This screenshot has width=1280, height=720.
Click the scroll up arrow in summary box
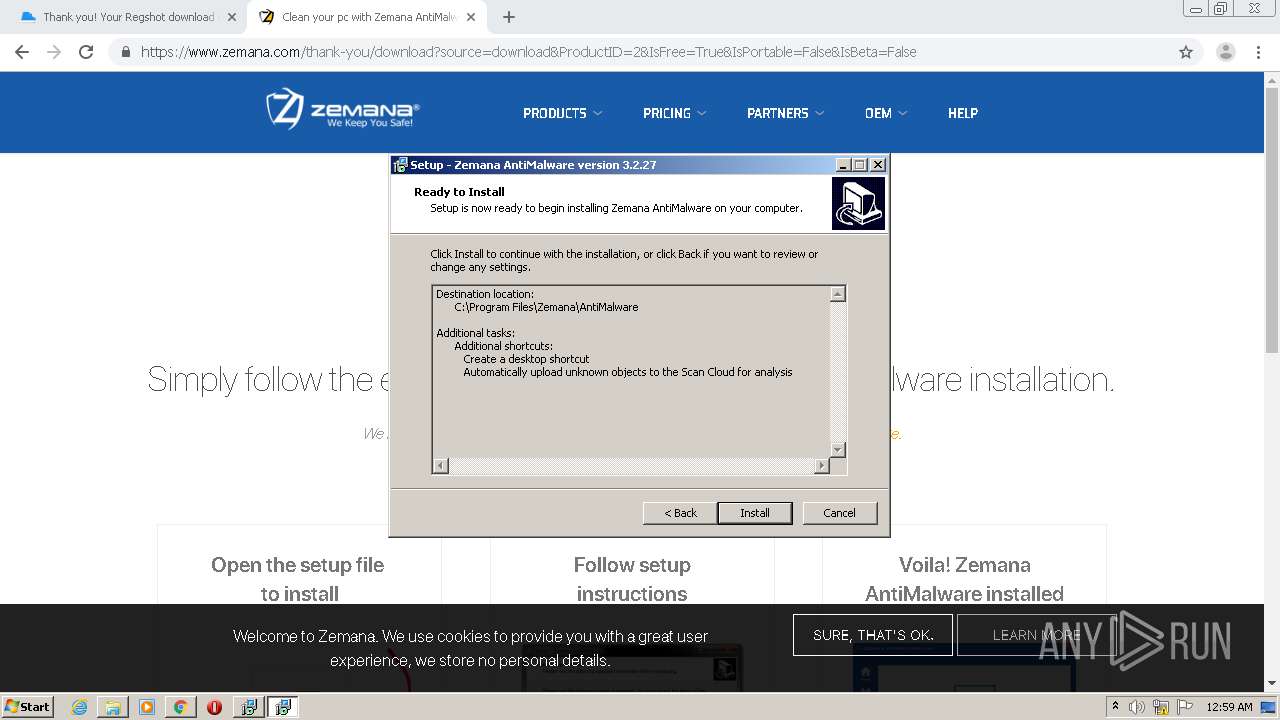click(x=838, y=293)
